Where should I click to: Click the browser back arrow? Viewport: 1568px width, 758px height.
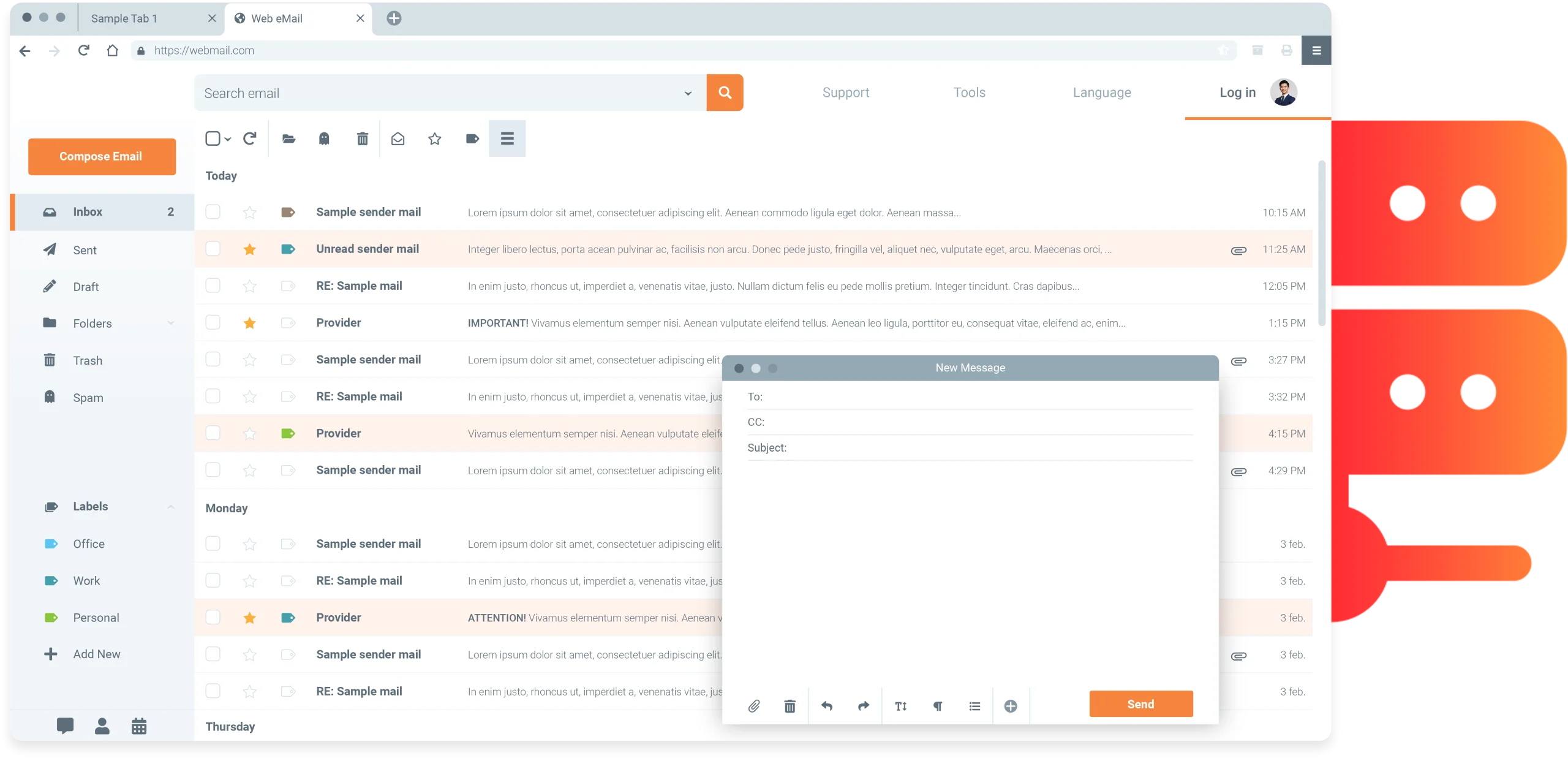pos(24,51)
